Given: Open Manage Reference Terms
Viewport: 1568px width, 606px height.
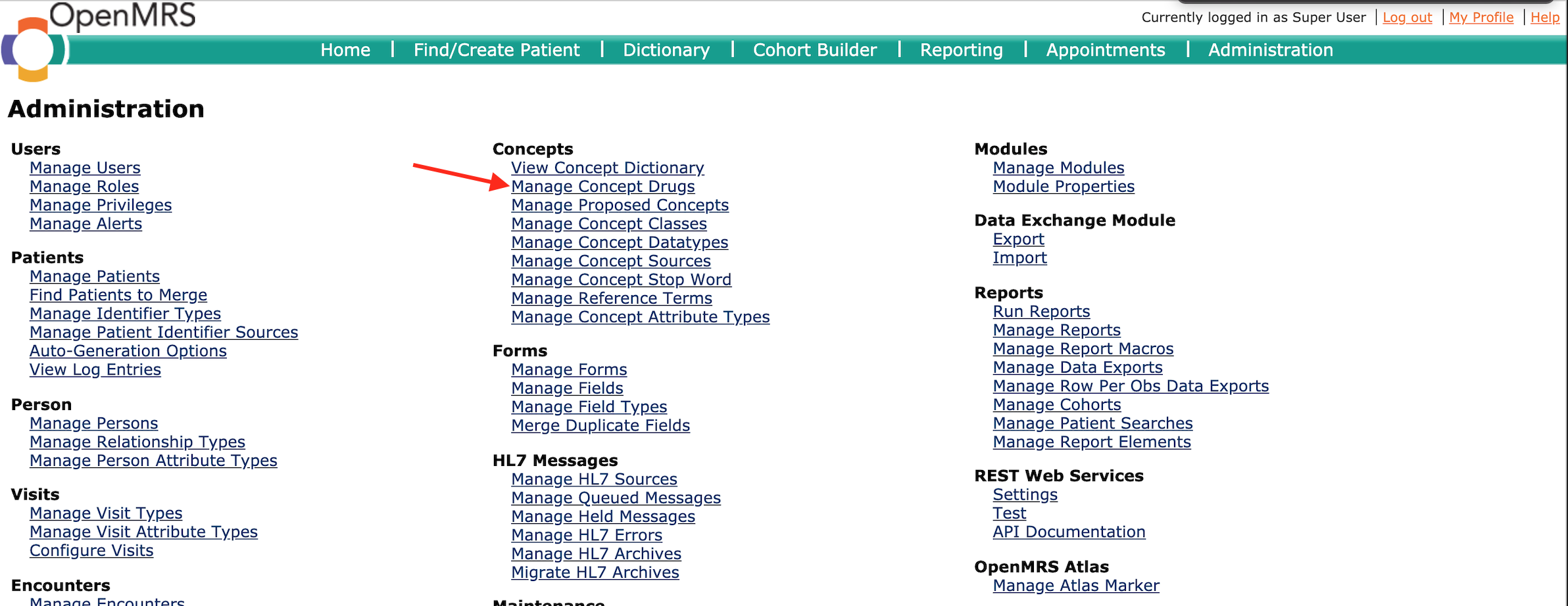Looking at the screenshot, I should pos(612,298).
